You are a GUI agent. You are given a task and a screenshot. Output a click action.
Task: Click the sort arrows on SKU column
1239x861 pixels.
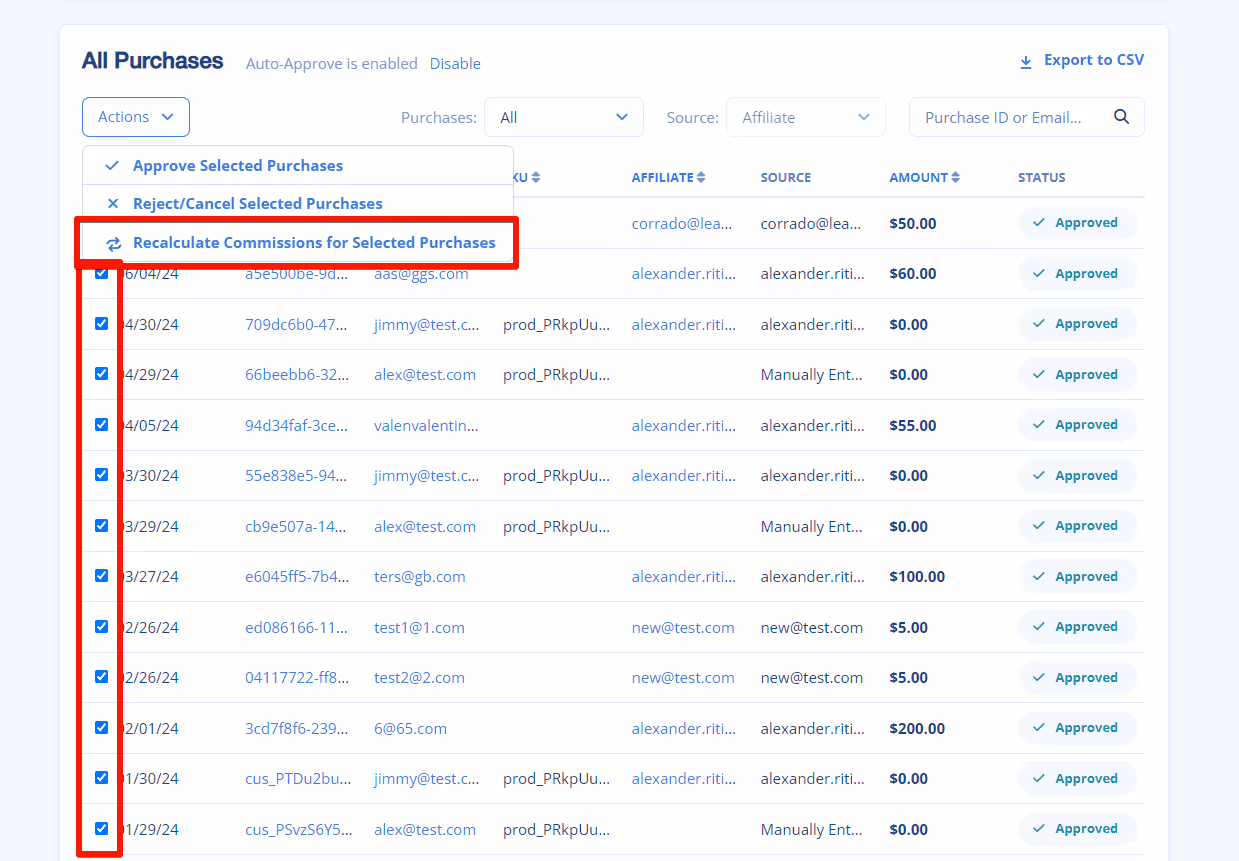[x=534, y=176]
